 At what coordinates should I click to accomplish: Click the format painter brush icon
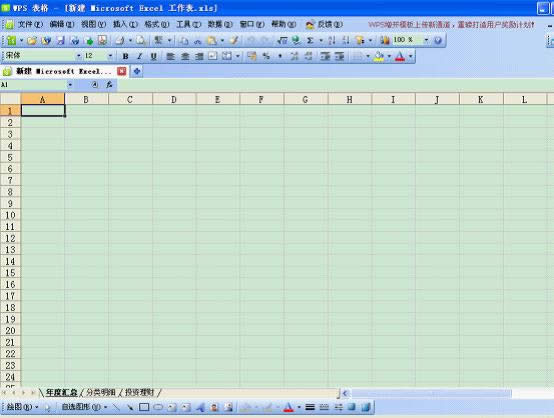(x=233, y=40)
